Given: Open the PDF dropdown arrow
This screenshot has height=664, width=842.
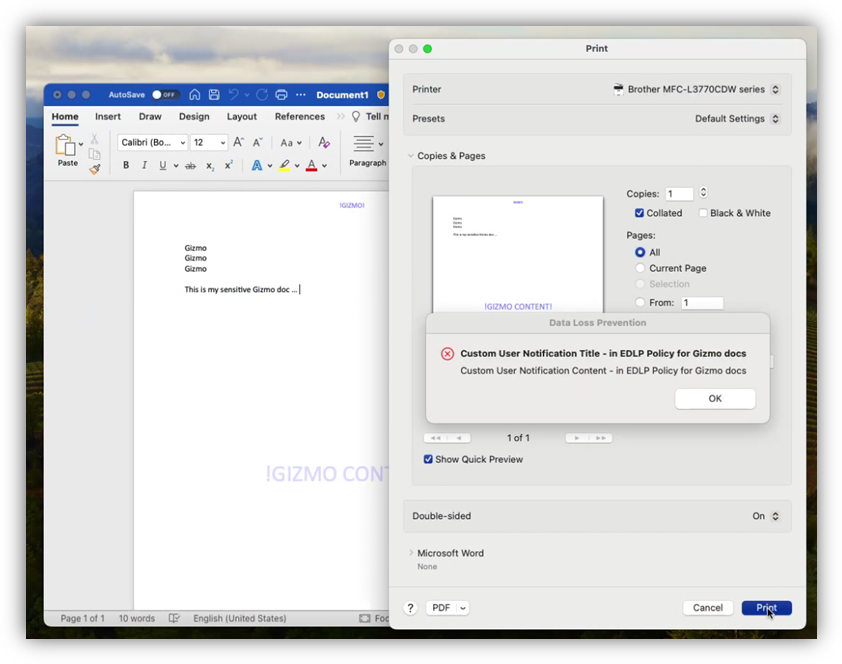Looking at the screenshot, I should (x=462, y=608).
